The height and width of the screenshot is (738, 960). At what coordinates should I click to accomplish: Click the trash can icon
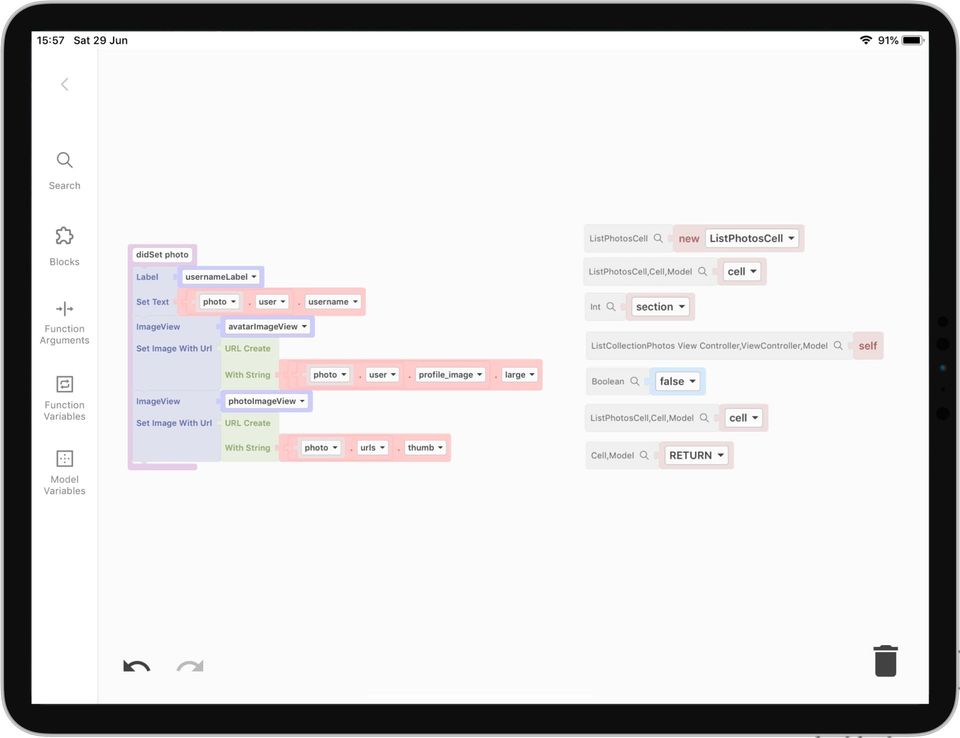click(885, 661)
